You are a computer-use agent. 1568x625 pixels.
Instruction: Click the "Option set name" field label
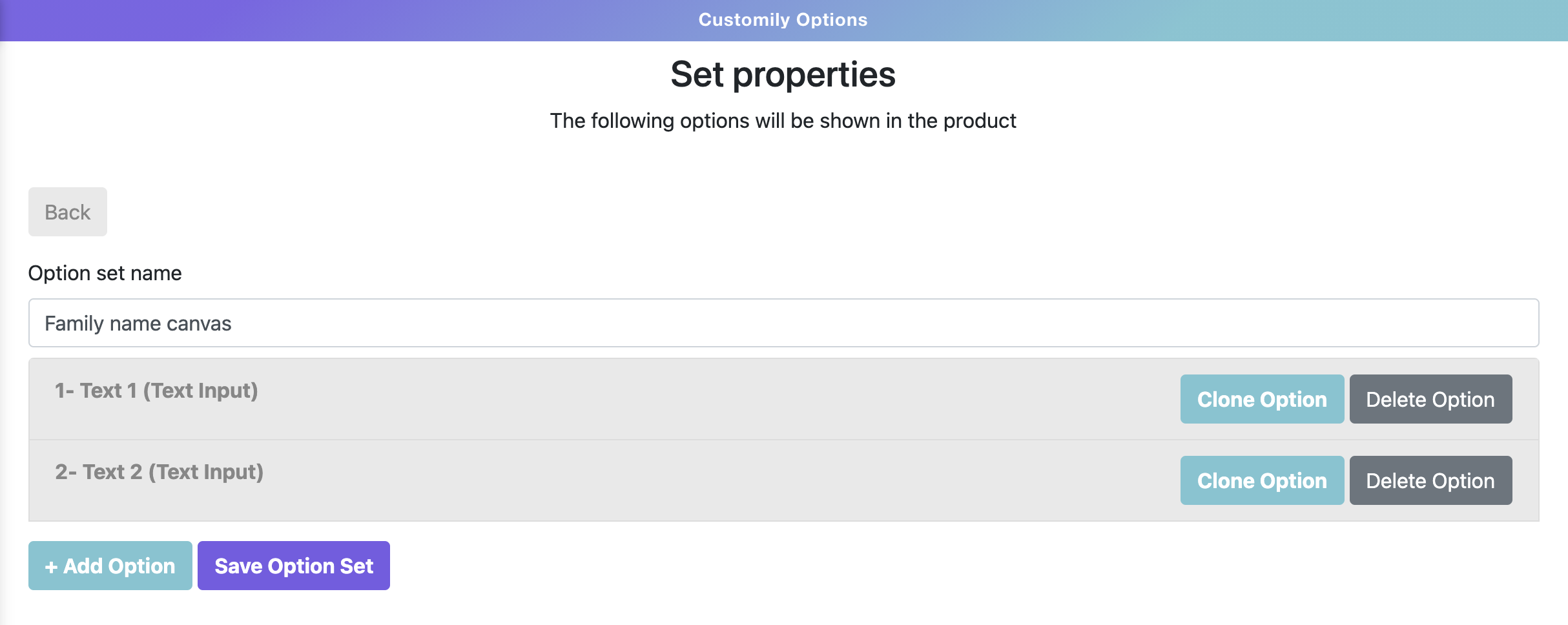tap(105, 273)
